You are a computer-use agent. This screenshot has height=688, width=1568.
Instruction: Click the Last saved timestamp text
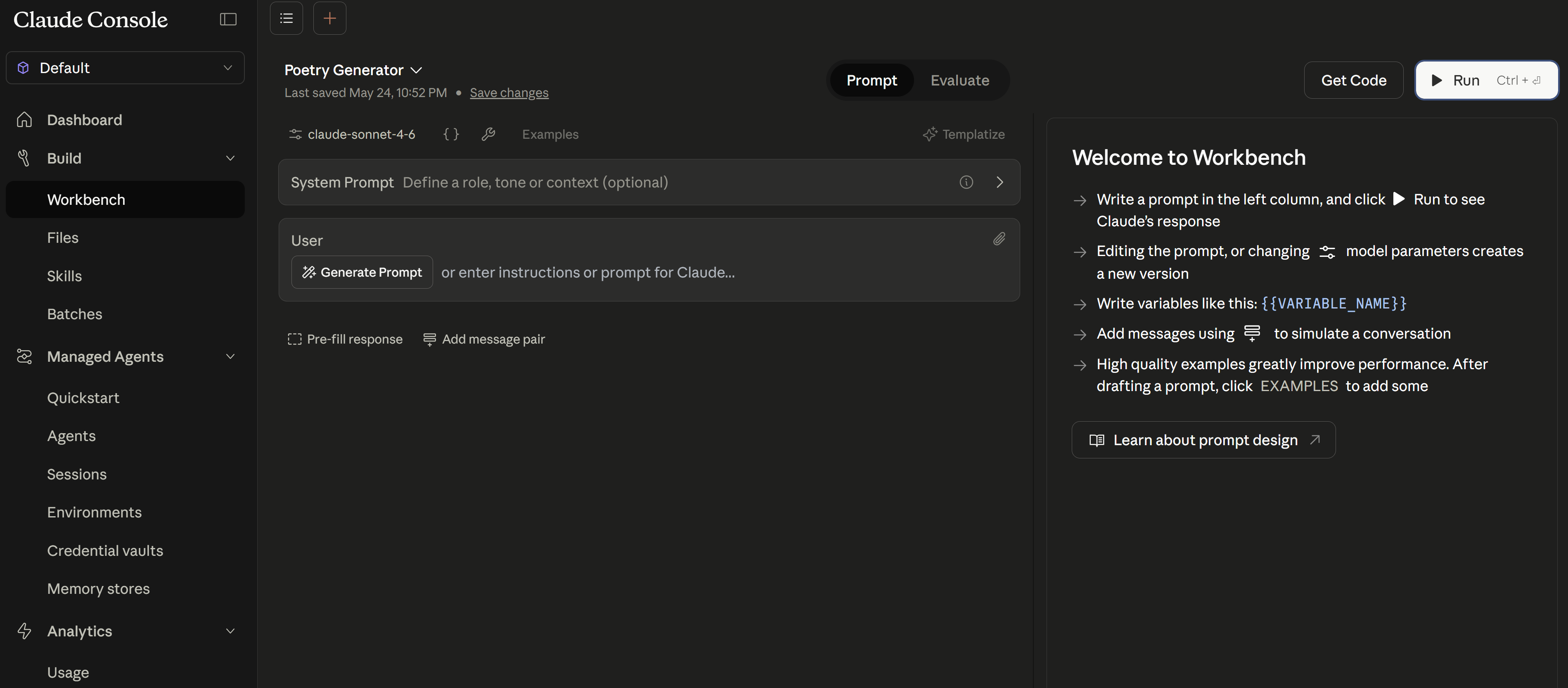365,93
